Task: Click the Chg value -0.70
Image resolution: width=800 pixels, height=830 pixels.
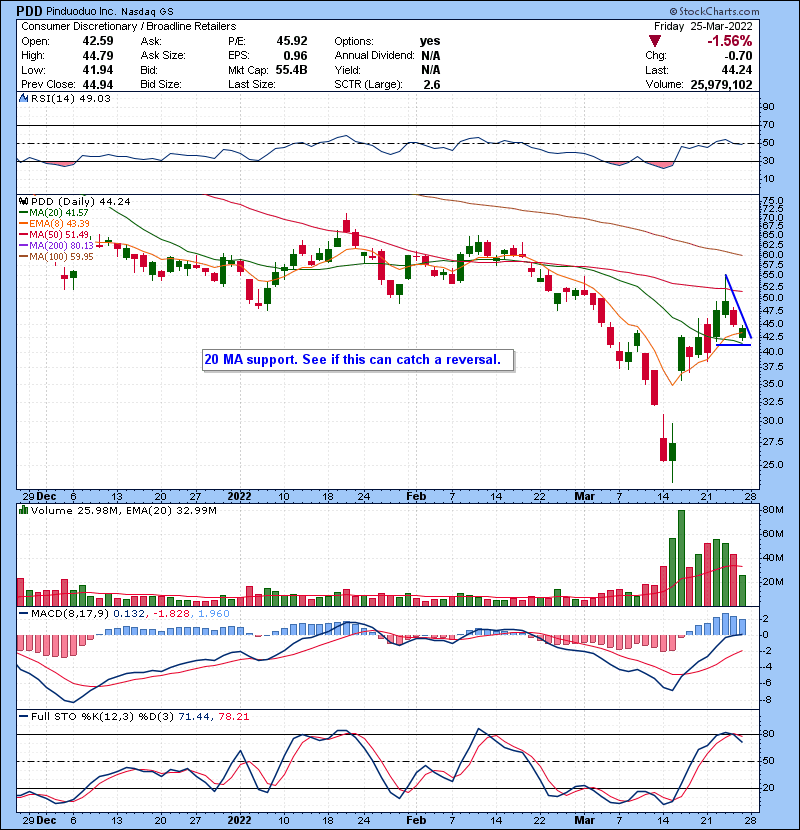Action: (738, 56)
